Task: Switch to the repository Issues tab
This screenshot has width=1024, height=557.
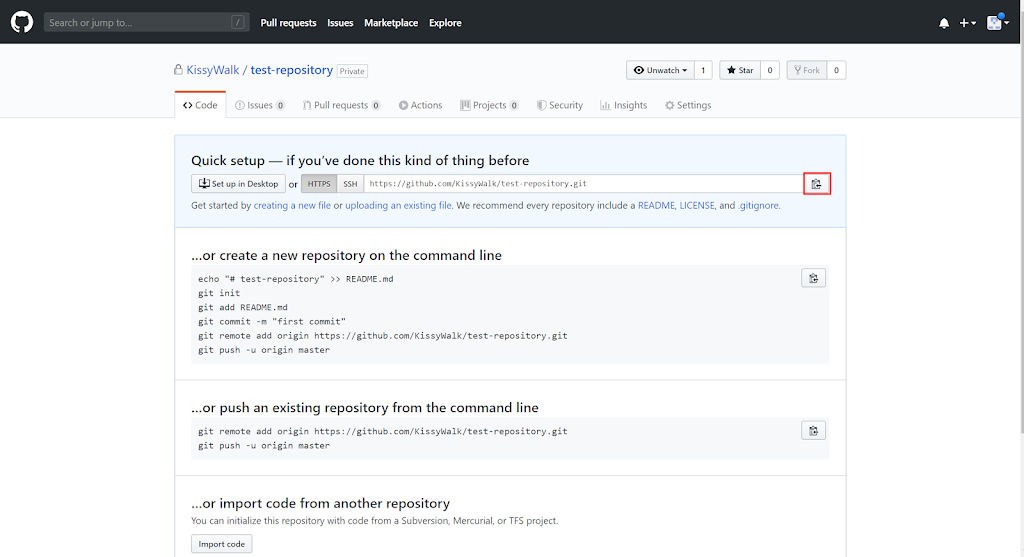Action: point(260,105)
